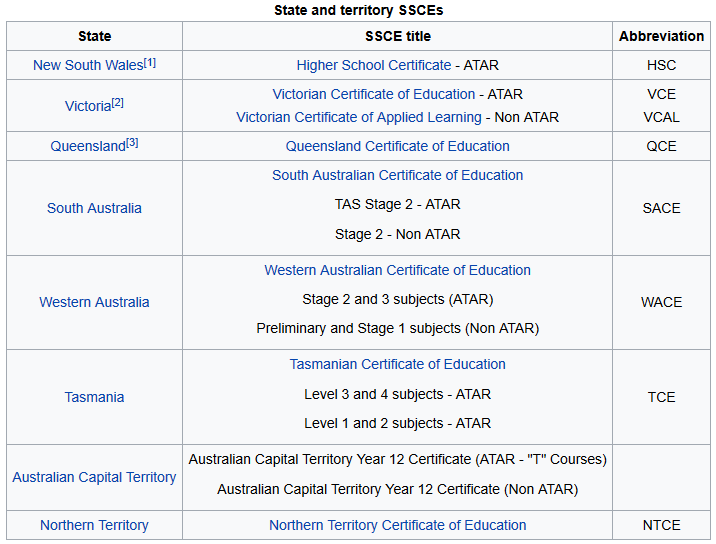Viewport: 716px width, 544px height.
Task: Open the Queensland state link
Action: (x=88, y=146)
